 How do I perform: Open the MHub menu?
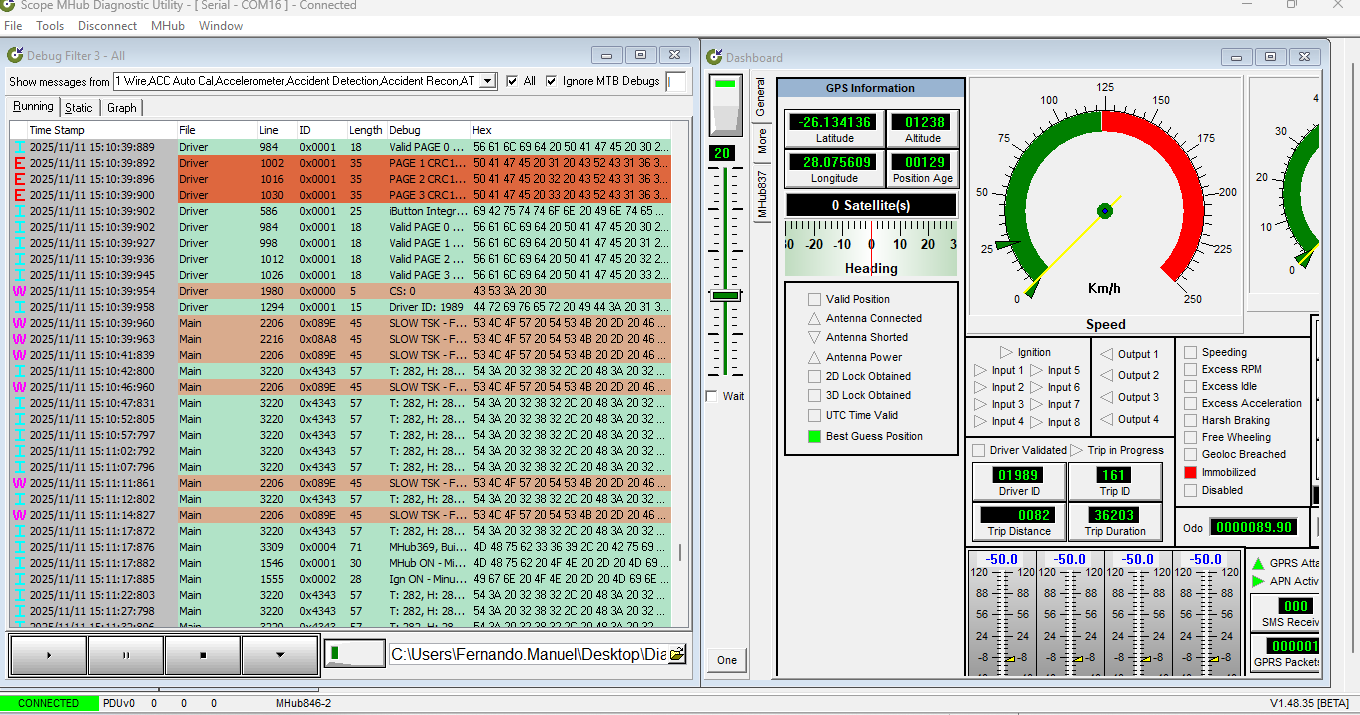click(167, 26)
